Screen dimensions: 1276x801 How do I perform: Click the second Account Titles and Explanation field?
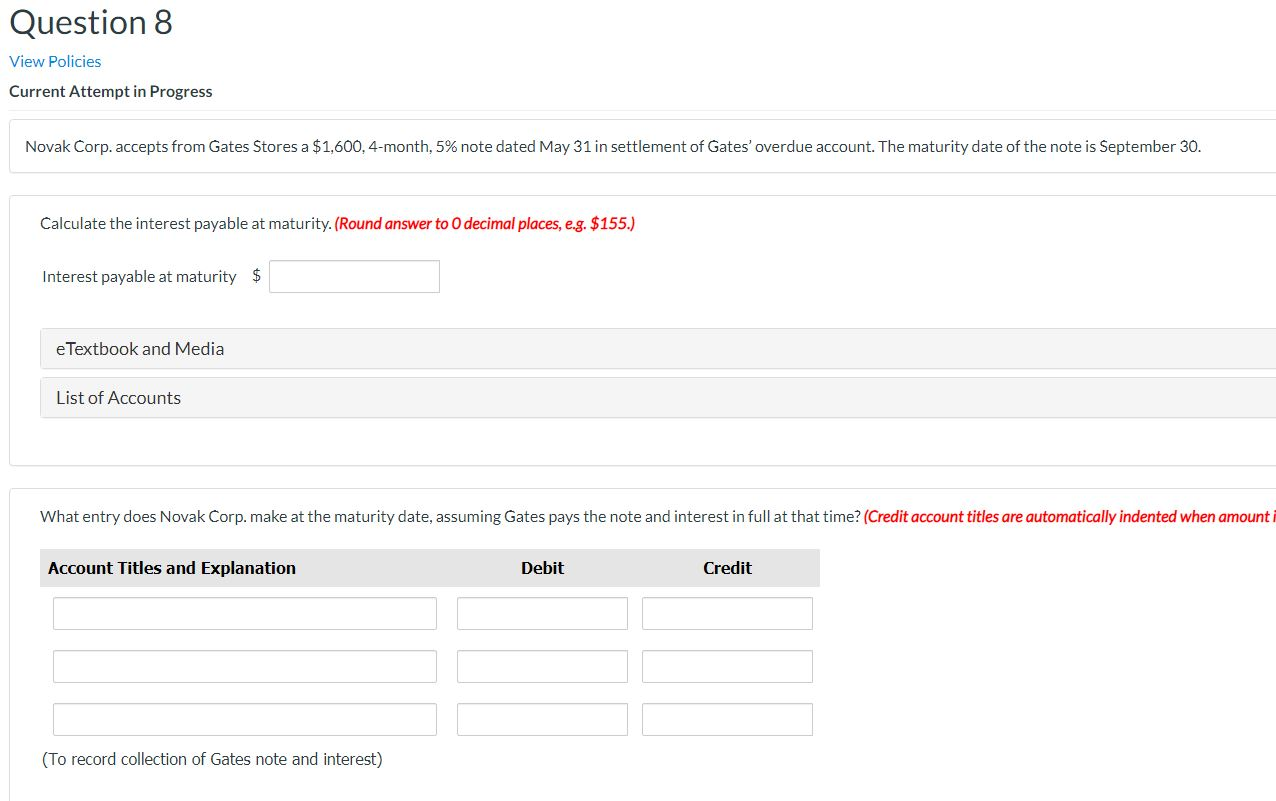[x=244, y=666]
